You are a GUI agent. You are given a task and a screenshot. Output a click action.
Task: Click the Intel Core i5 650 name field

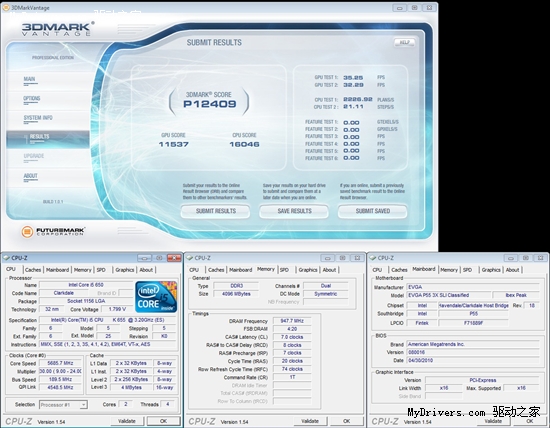coord(86,285)
